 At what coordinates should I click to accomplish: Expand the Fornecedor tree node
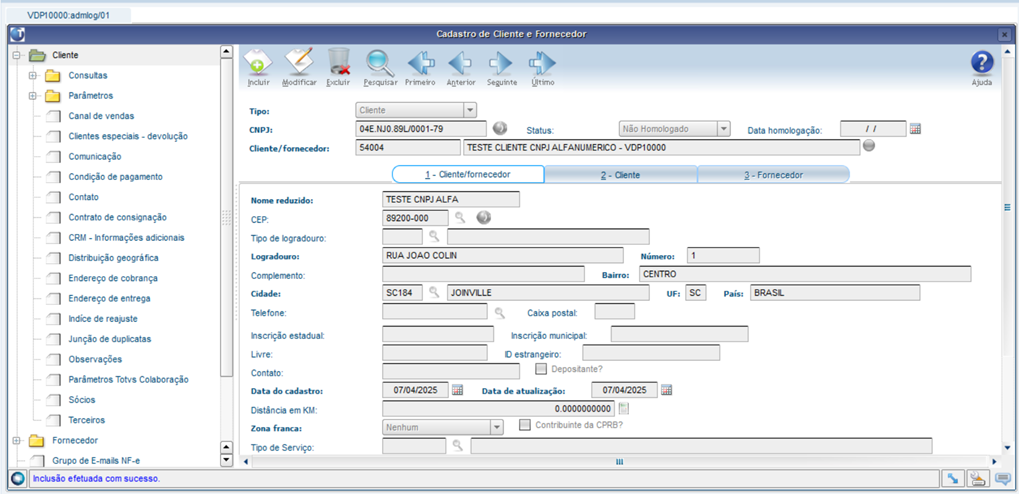point(17,440)
